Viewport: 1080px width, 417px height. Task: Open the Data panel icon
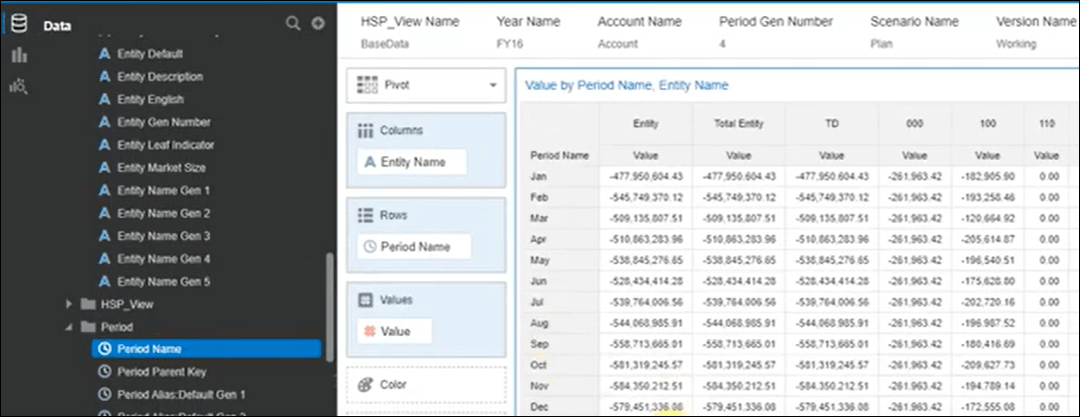pos(18,23)
